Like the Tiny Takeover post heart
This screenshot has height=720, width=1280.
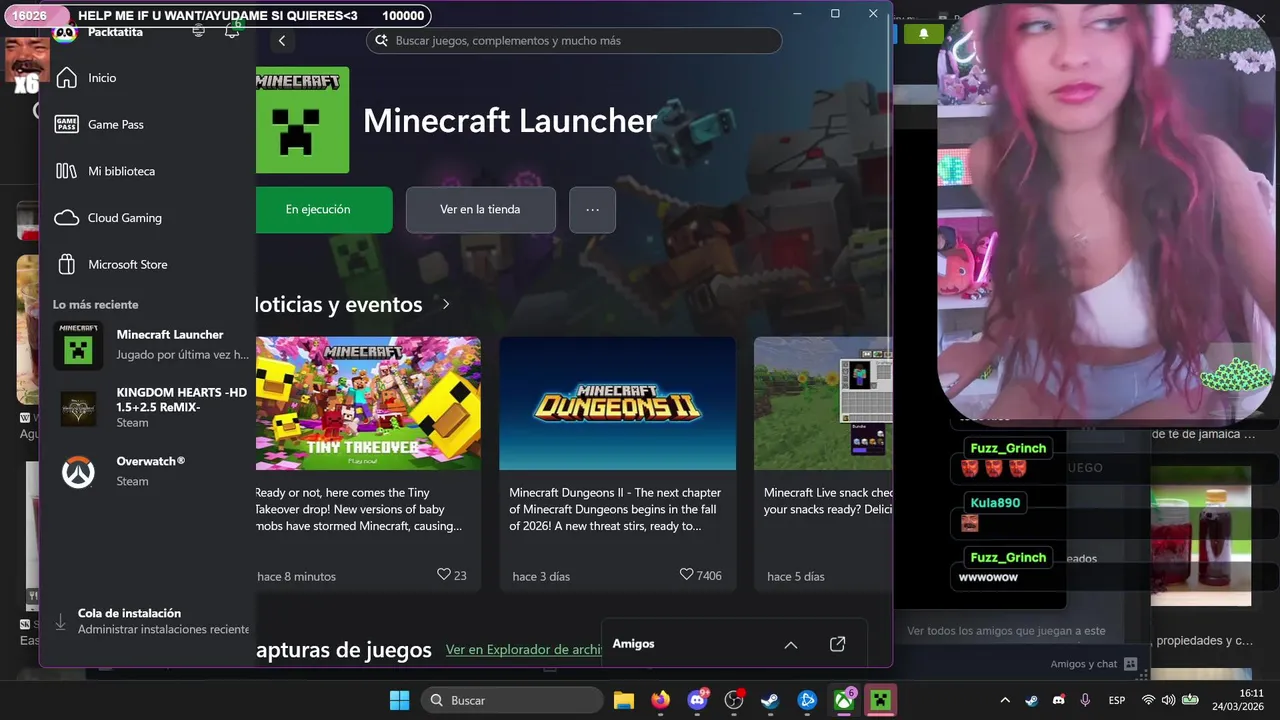(x=444, y=575)
